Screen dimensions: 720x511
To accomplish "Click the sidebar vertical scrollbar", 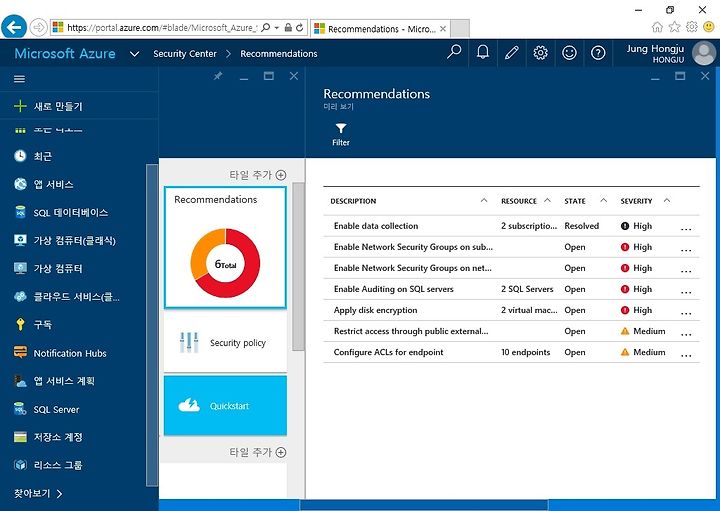I will tap(152, 325).
